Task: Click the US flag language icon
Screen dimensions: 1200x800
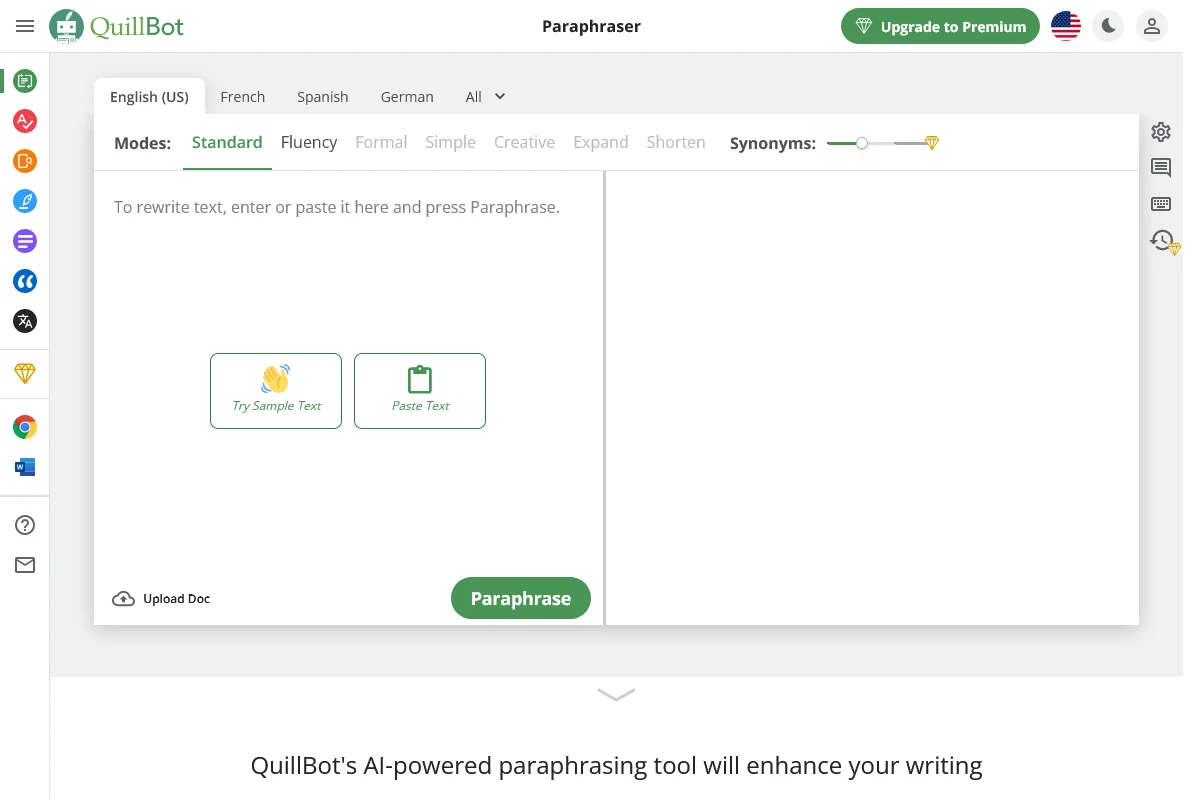Action: [1066, 26]
